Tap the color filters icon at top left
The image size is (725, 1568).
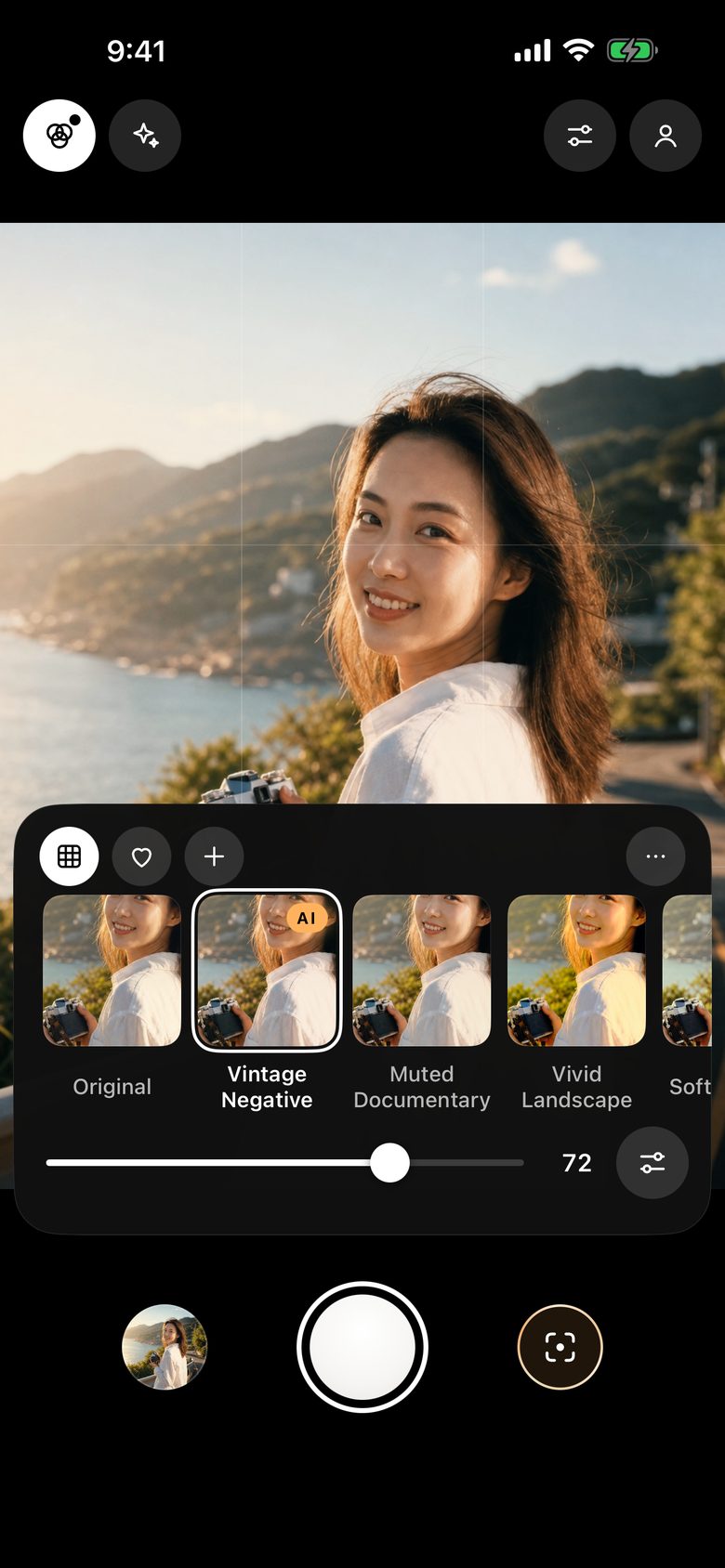(x=59, y=136)
